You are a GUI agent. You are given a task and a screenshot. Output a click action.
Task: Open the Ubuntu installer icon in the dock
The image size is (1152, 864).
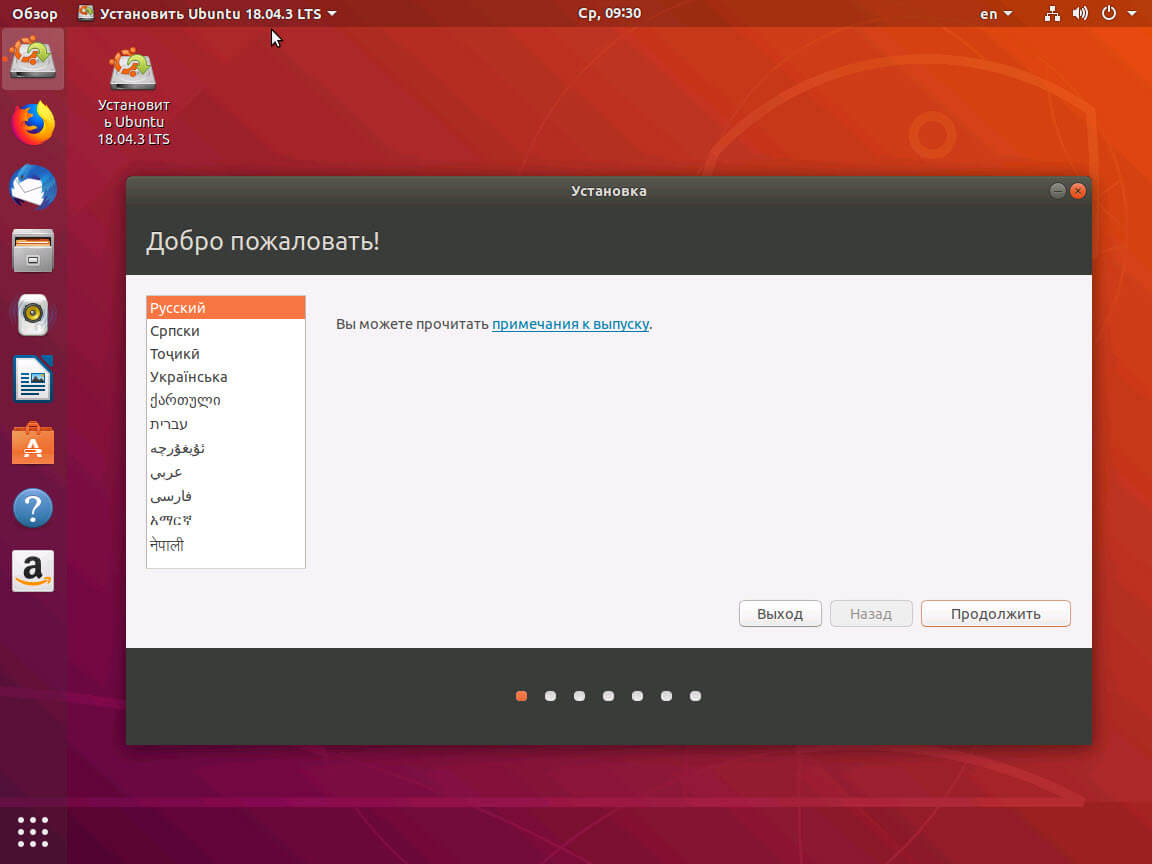(x=33, y=59)
